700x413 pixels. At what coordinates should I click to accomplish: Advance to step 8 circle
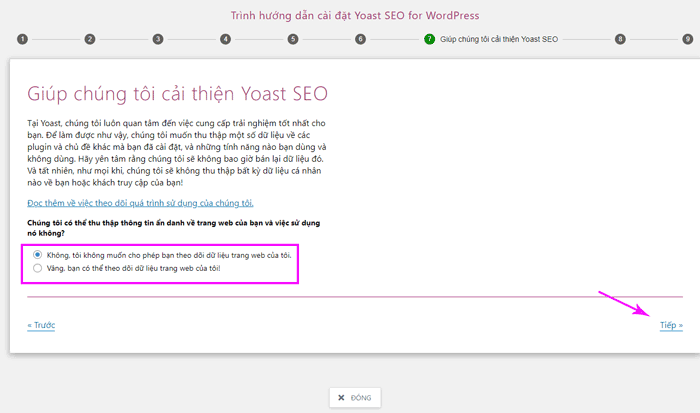[620, 39]
